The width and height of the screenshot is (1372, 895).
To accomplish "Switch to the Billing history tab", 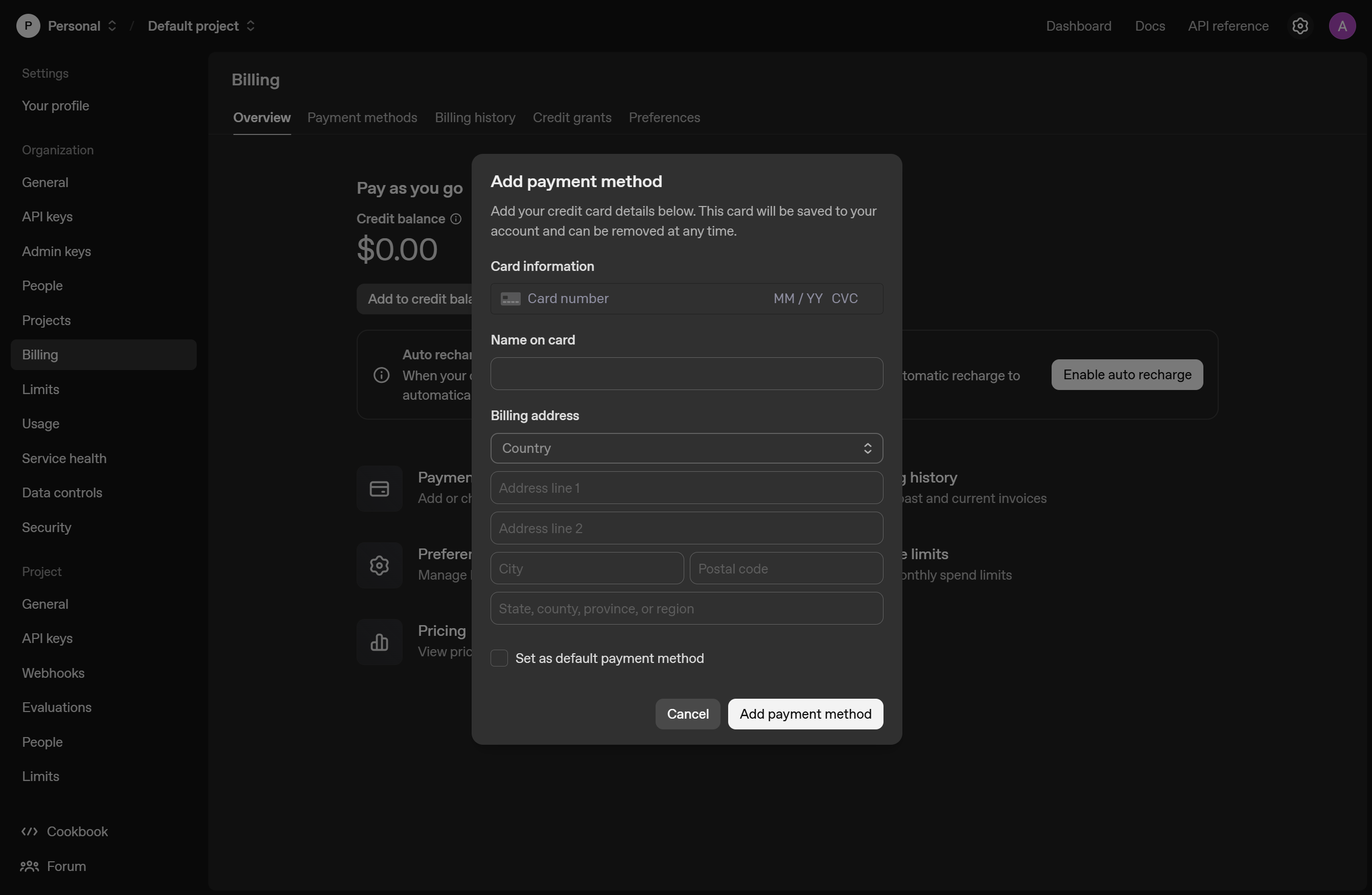I will coord(474,118).
